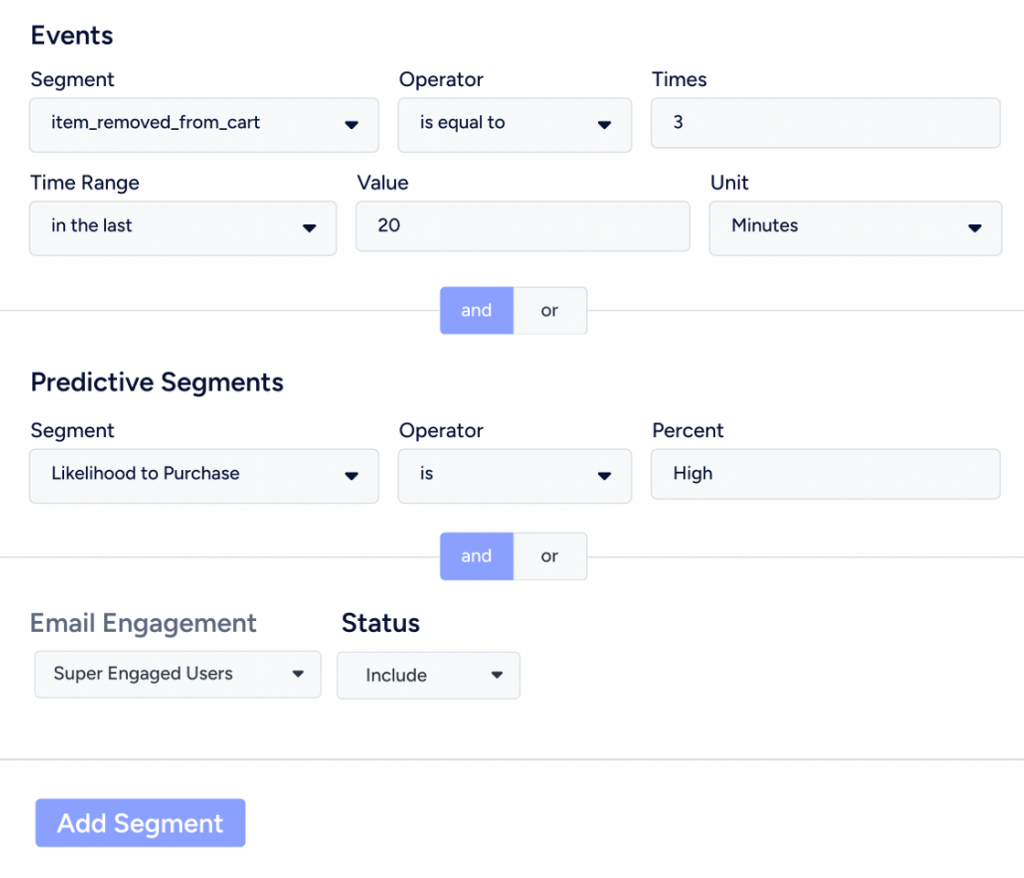Open the Likelihood to Purchase segment dropdown

[204, 476]
